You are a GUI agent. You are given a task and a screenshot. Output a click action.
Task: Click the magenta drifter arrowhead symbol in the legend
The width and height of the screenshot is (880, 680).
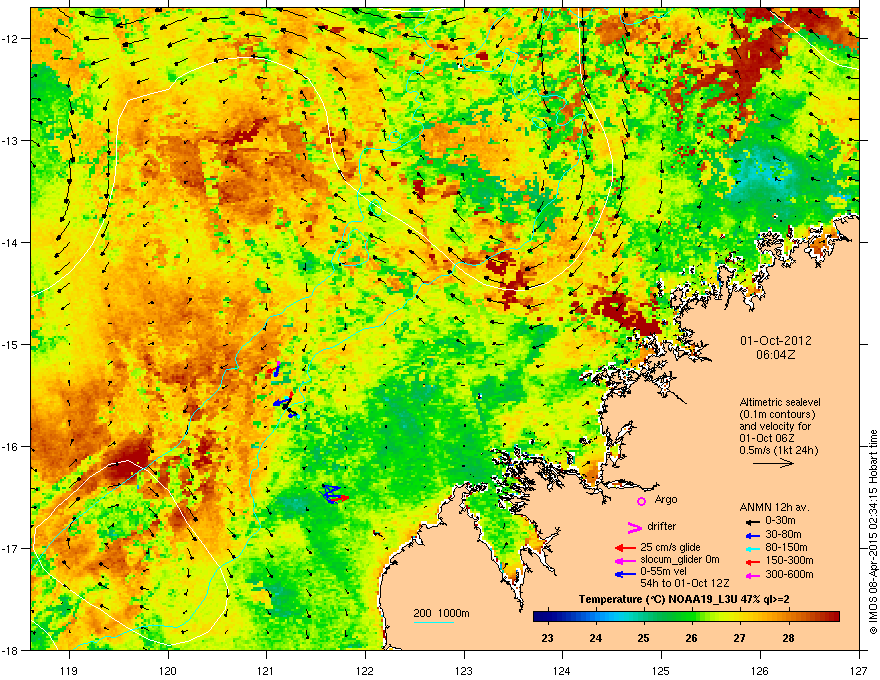[x=634, y=527]
